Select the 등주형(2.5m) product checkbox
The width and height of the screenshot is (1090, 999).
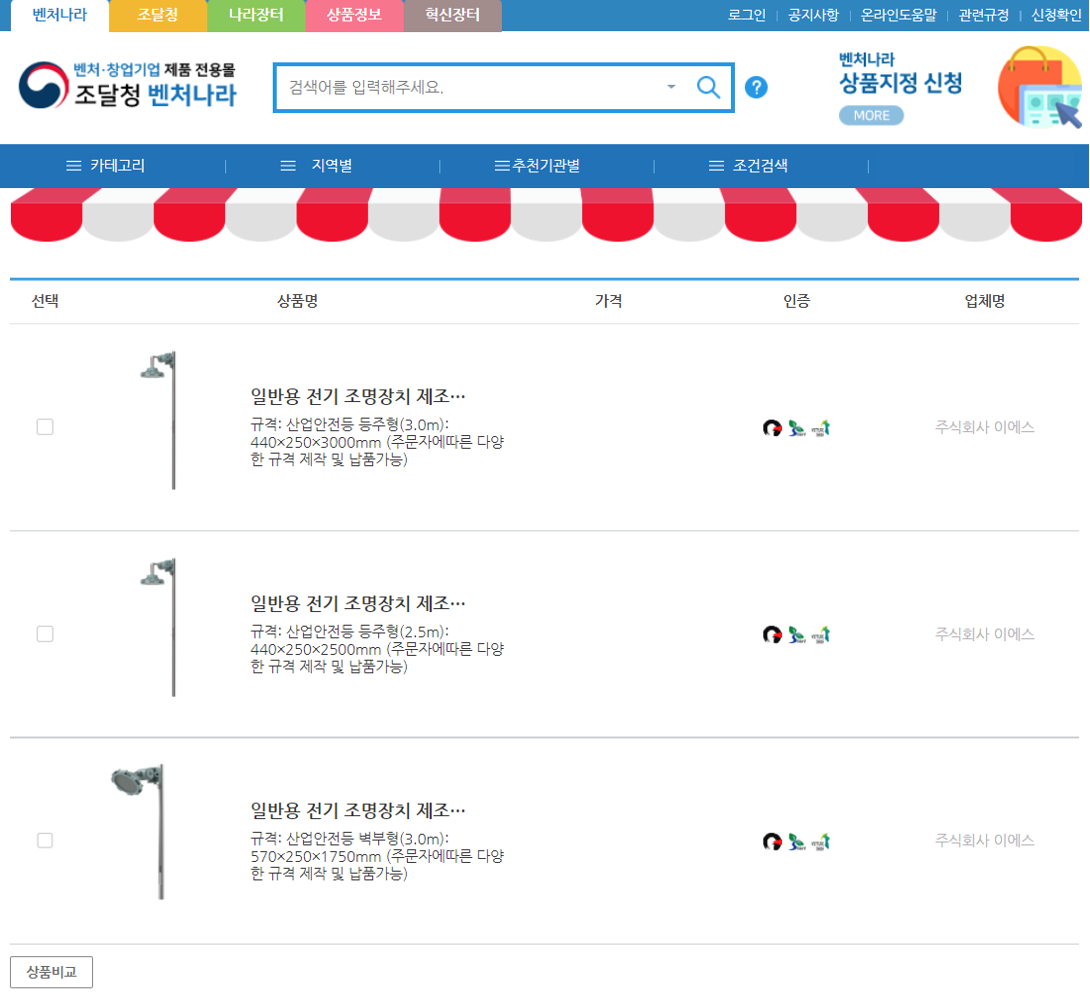[x=45, y=634]
